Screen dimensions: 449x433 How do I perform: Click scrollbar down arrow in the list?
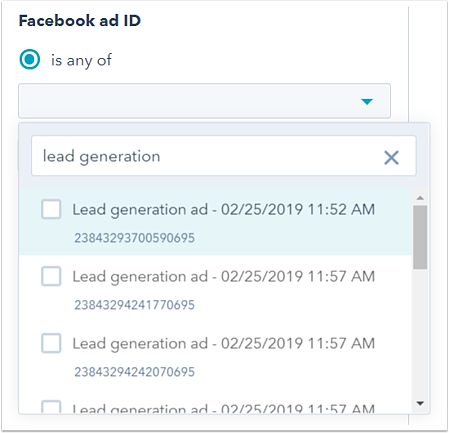[x=420, y=404]
